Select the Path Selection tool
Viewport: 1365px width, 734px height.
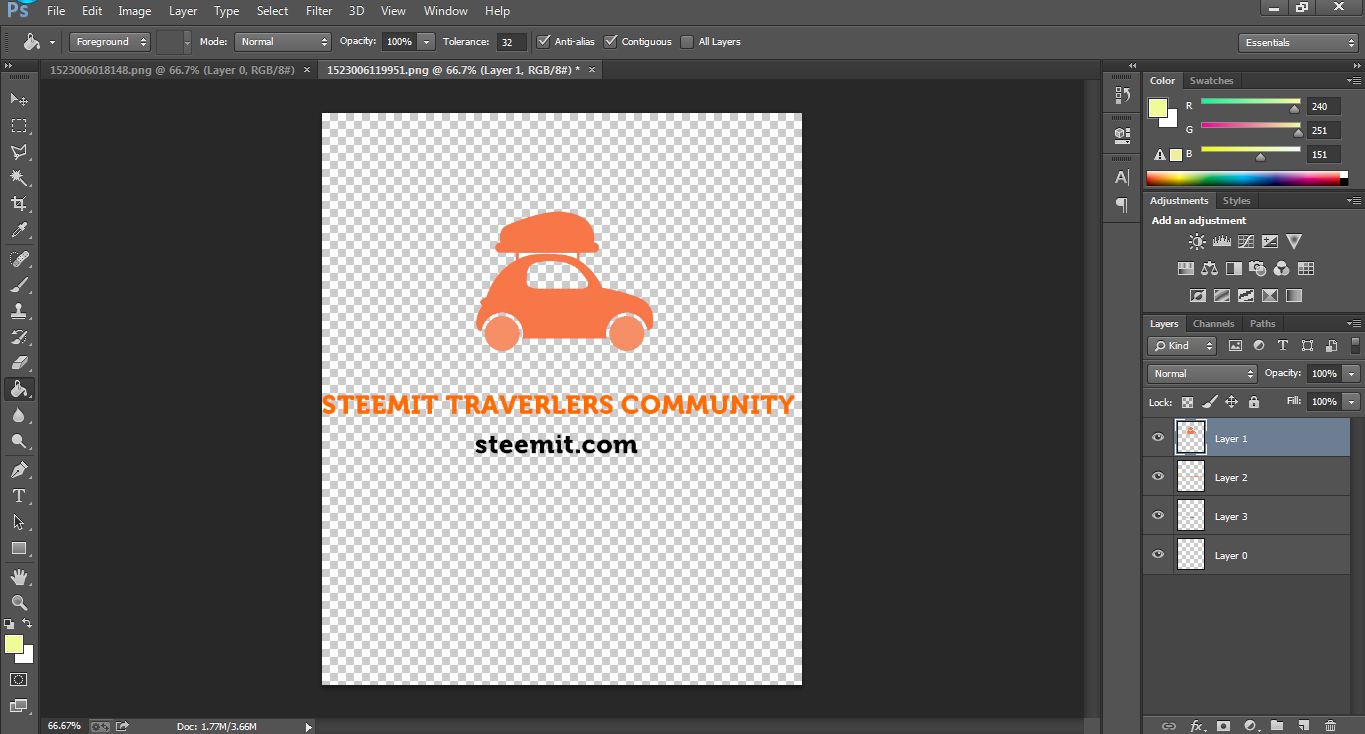point(19,522)
